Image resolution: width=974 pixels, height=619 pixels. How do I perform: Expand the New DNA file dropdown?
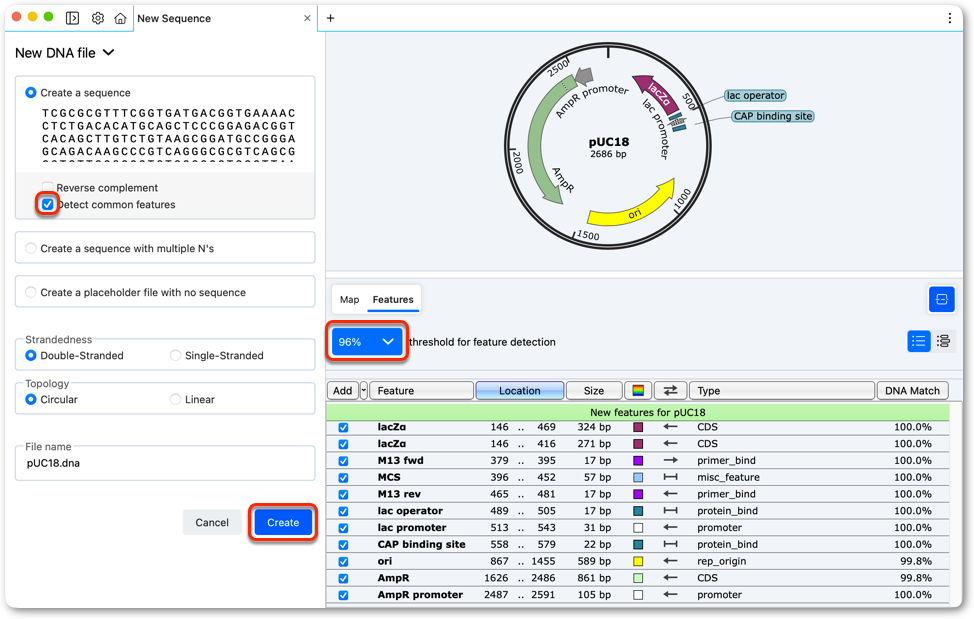coord(65,53)
